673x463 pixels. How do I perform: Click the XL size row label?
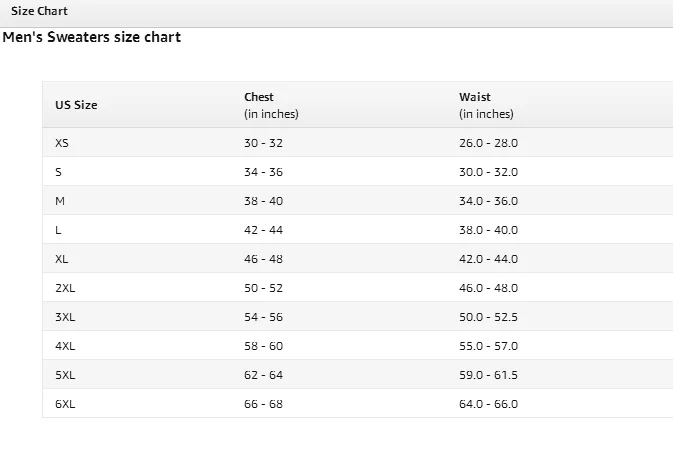tap(62, 259)
